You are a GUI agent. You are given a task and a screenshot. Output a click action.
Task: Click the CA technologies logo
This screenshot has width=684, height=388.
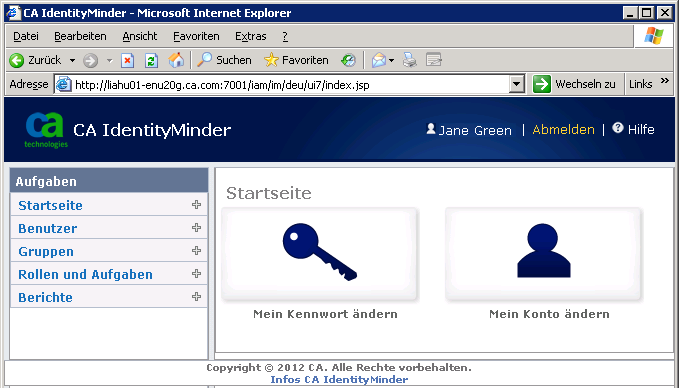pos(45,130)
